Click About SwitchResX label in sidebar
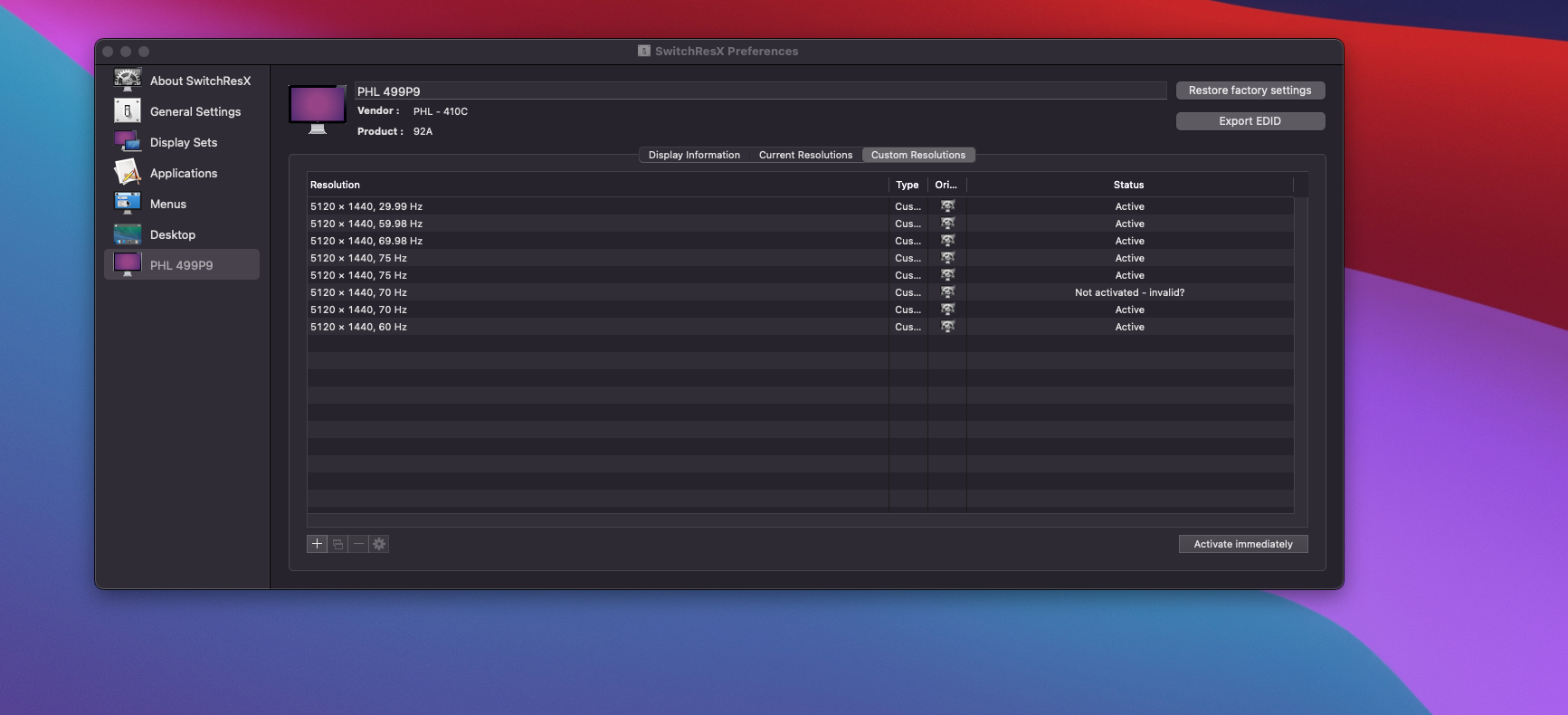This screenshot has height=715, width=1568. pos(200,81)
